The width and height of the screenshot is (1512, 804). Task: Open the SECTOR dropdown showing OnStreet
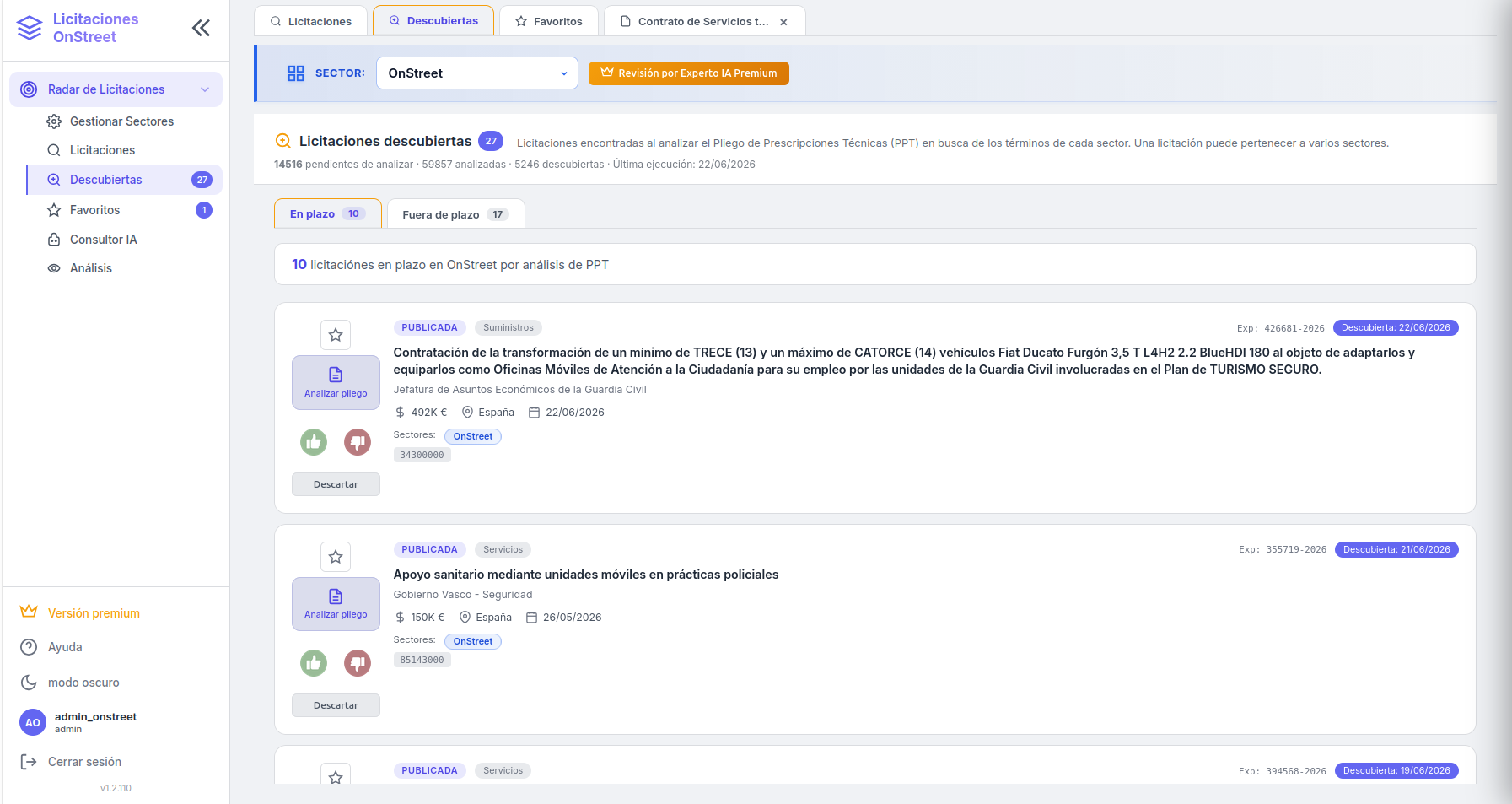point(476,73)
